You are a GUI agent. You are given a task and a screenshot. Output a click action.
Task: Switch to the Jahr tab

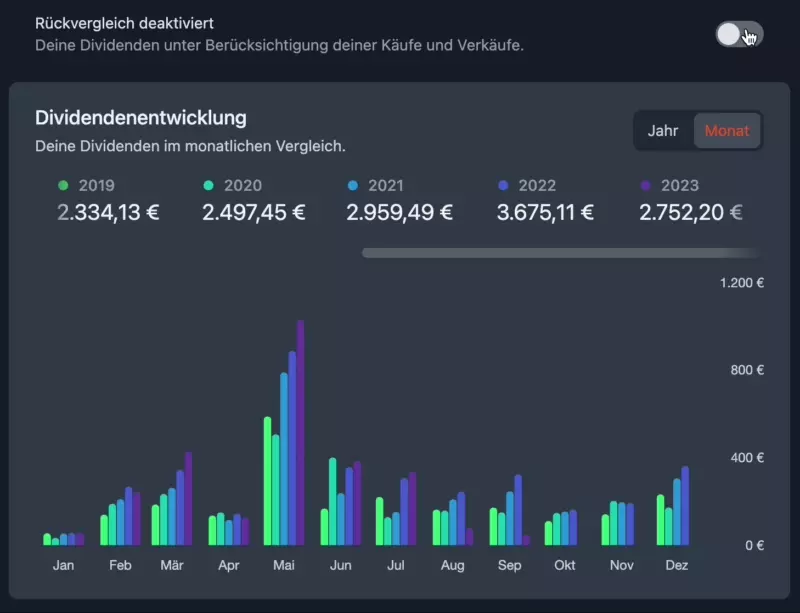663,130
